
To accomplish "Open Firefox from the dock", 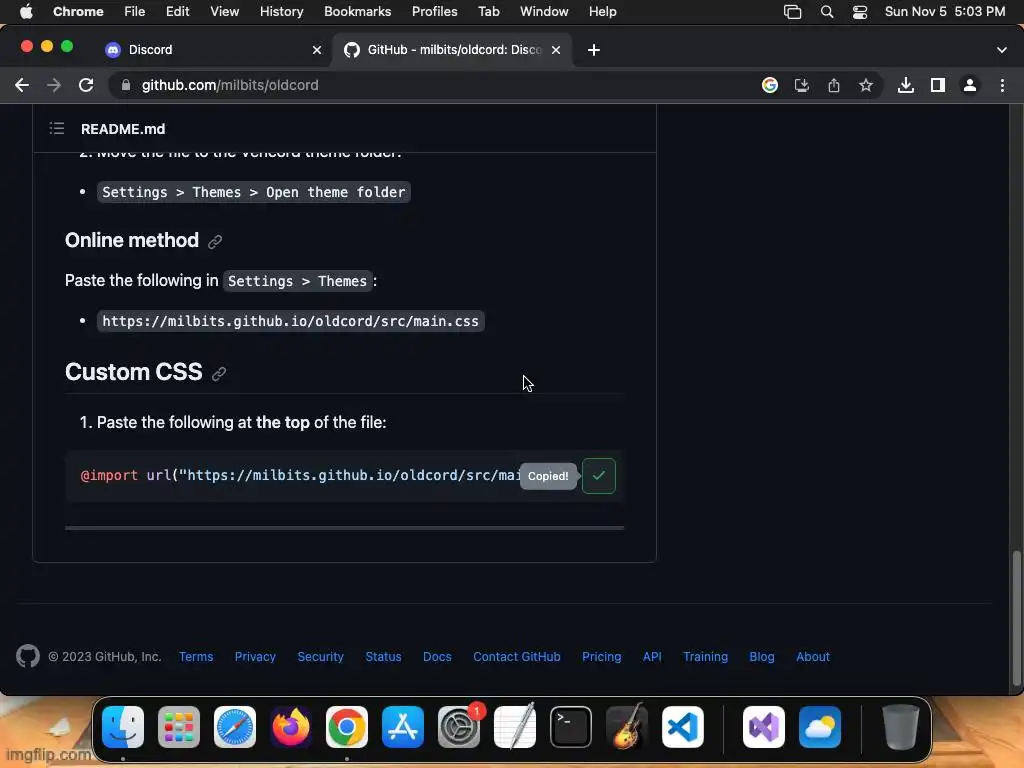I will (291, 727).
